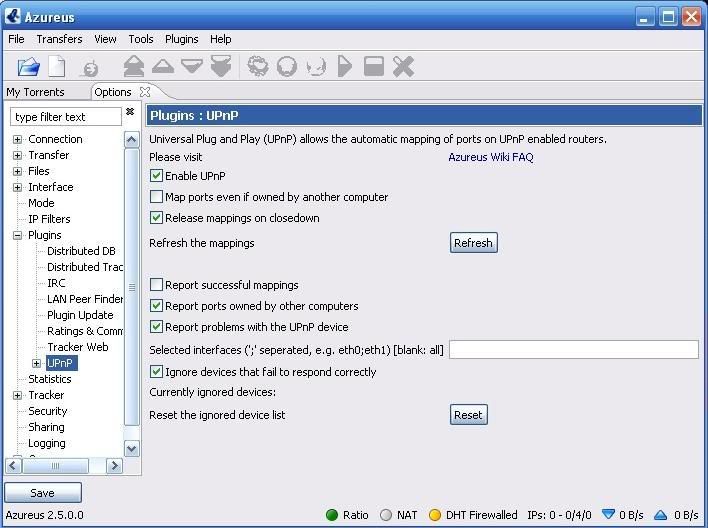Screen dimensions: 708x528
Task: Clear filter text with small X icon
Action: [x=130, y=111]
